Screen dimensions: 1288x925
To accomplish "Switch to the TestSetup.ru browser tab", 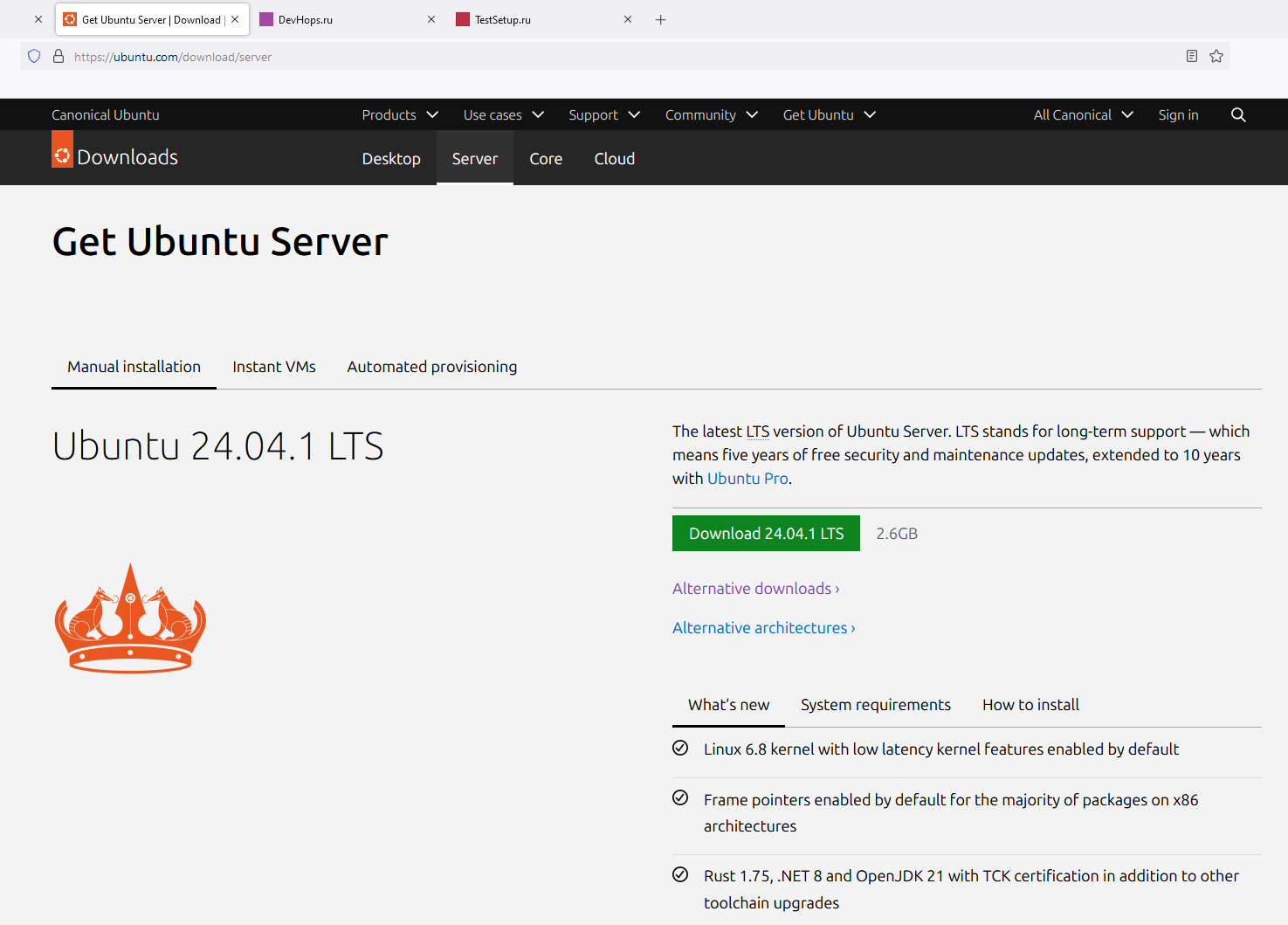I will tap(543, 19).
